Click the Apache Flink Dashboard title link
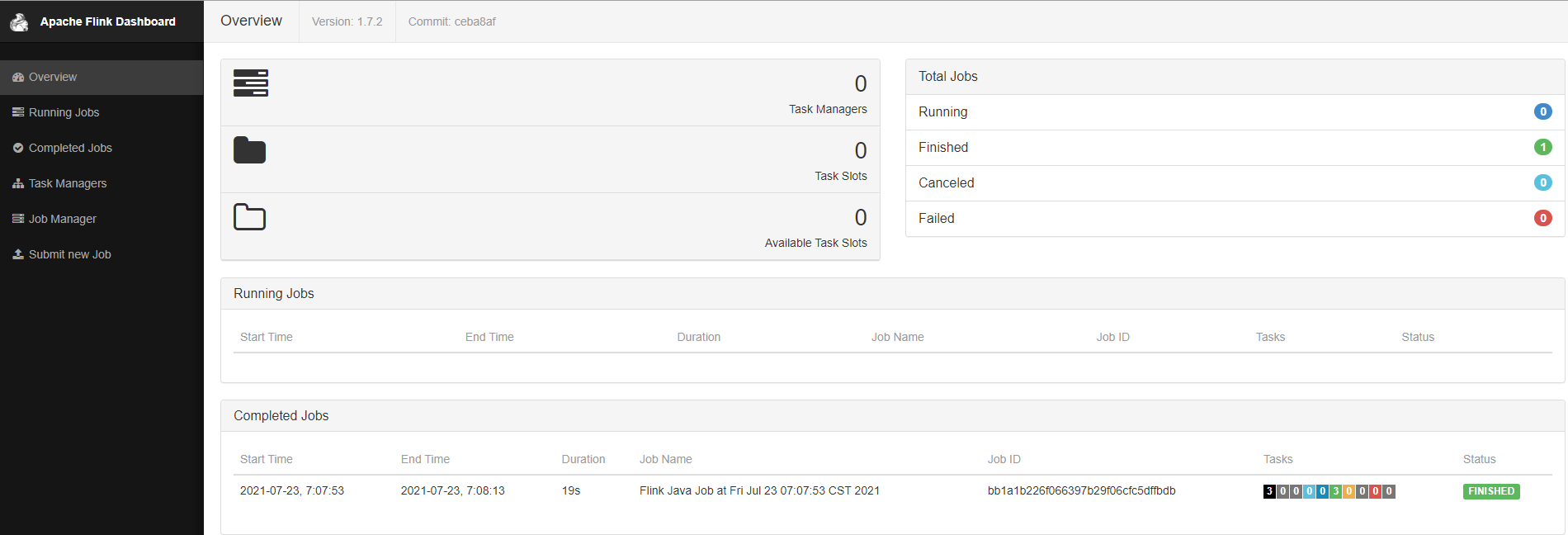Image resolution: width=1568 pixels, height=535 pixels. (108, 21)
